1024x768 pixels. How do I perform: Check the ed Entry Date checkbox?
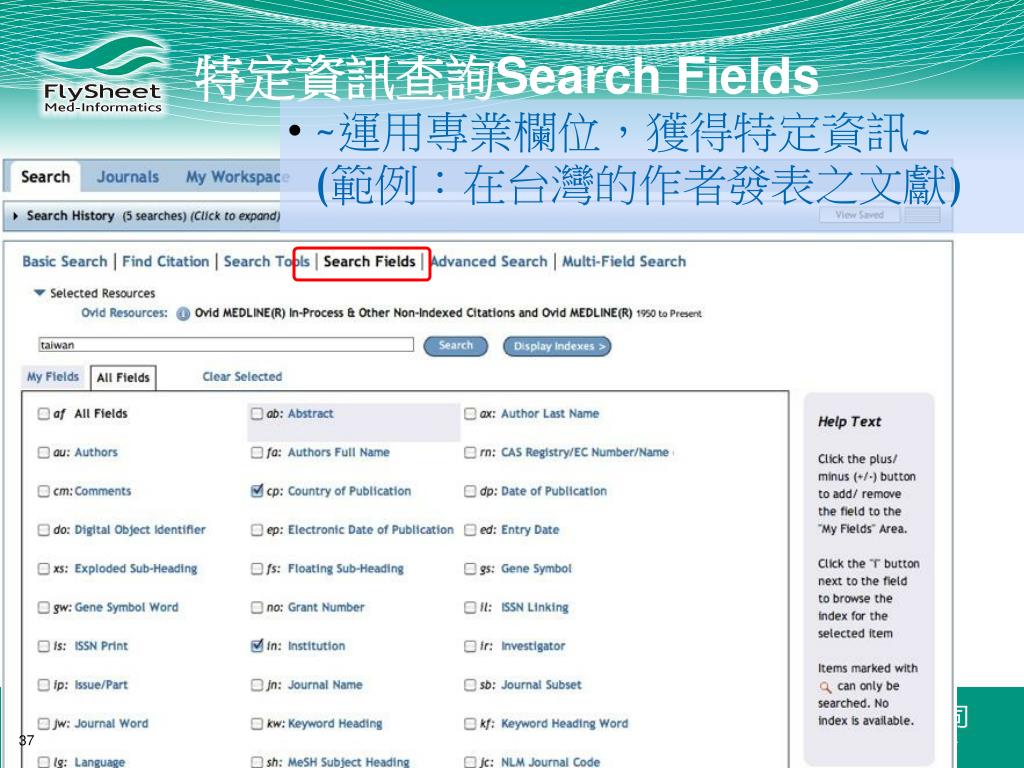click(470, 530)
